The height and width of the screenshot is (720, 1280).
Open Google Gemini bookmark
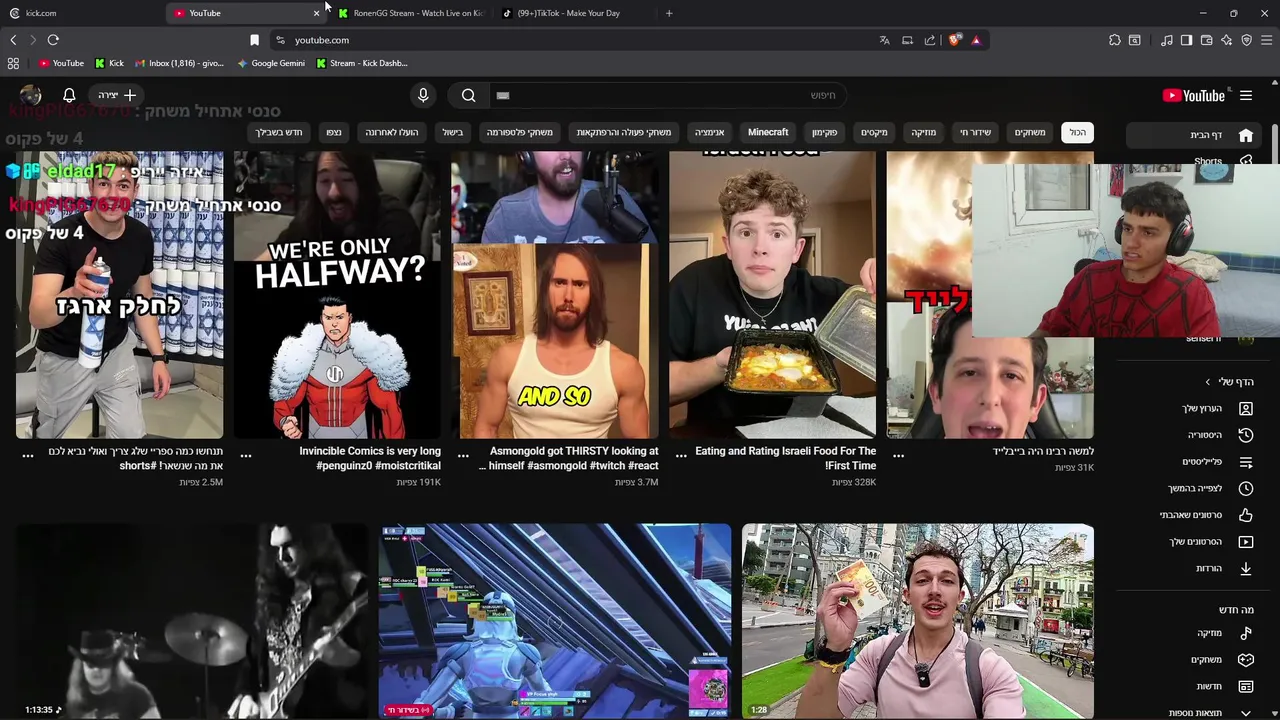coord(271,63)
